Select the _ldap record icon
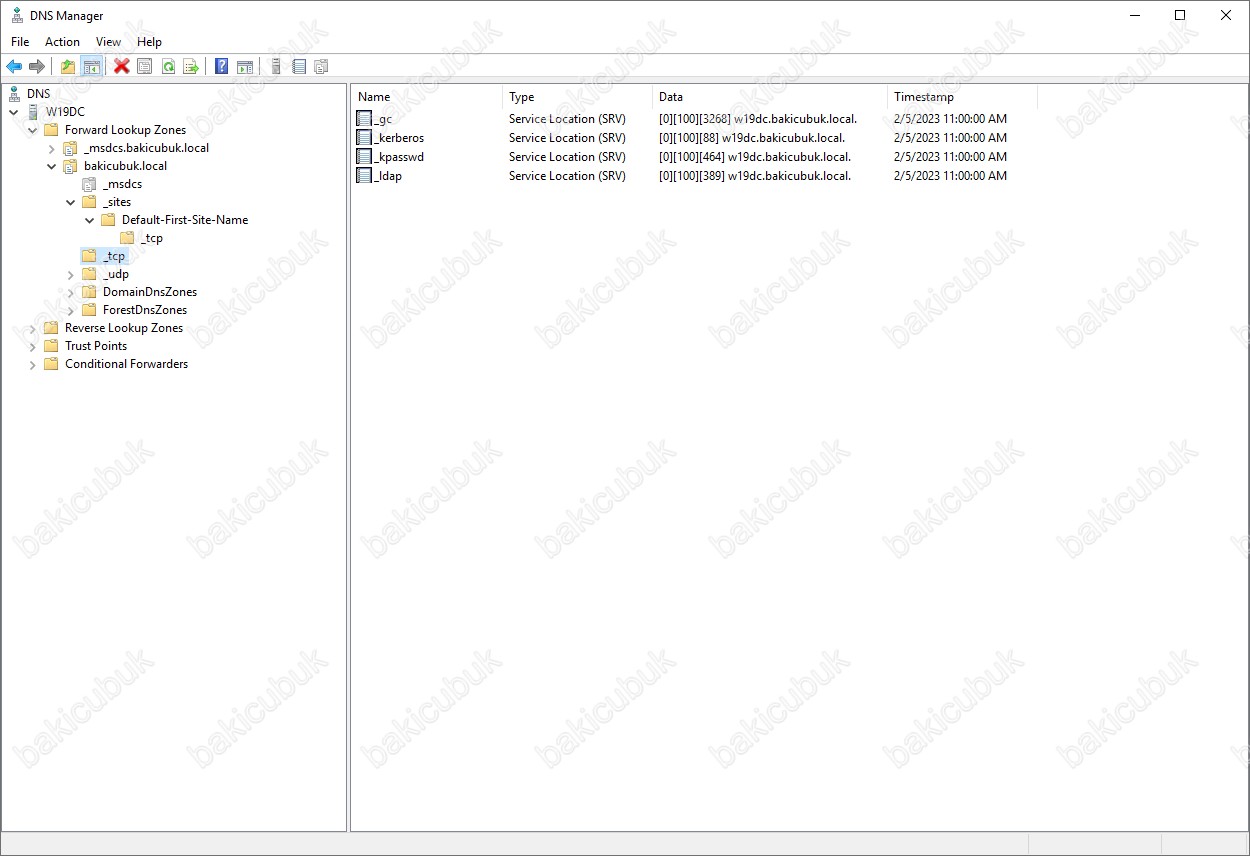This screenshot has height=856, width=1250. pos(365,176)
